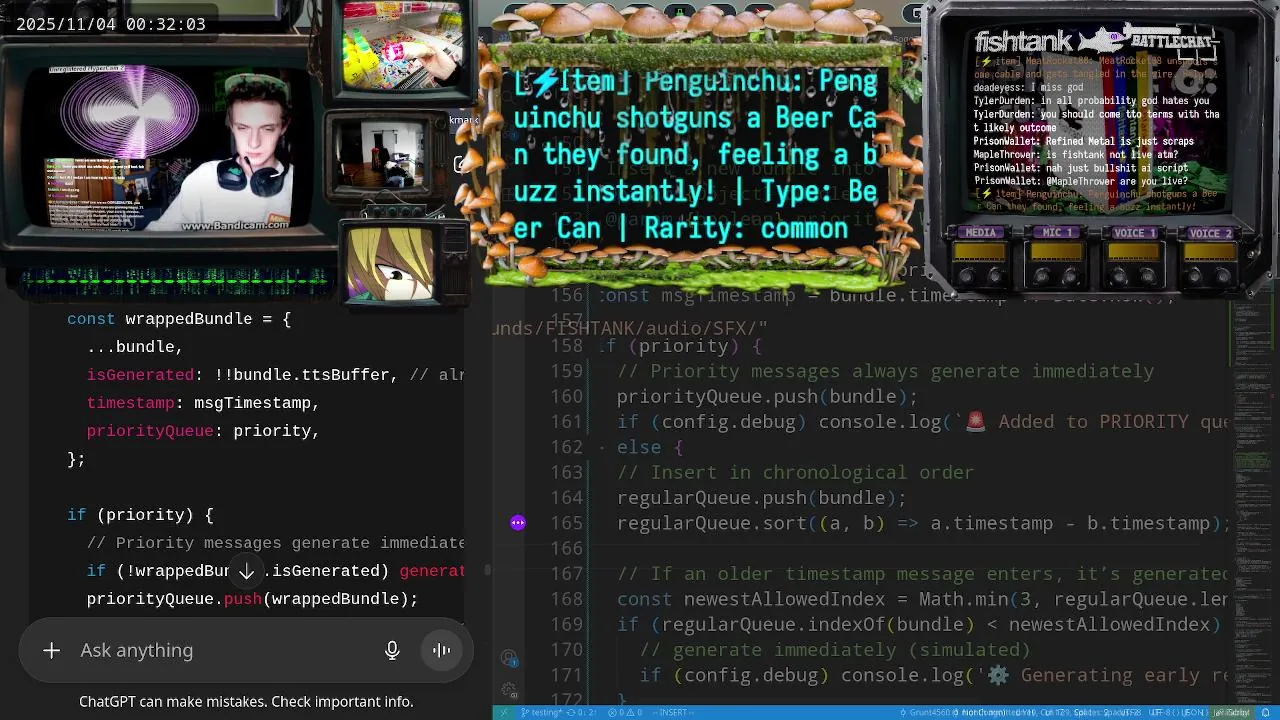Click the plus attach icon in ChatGPT

coord(51,650)
